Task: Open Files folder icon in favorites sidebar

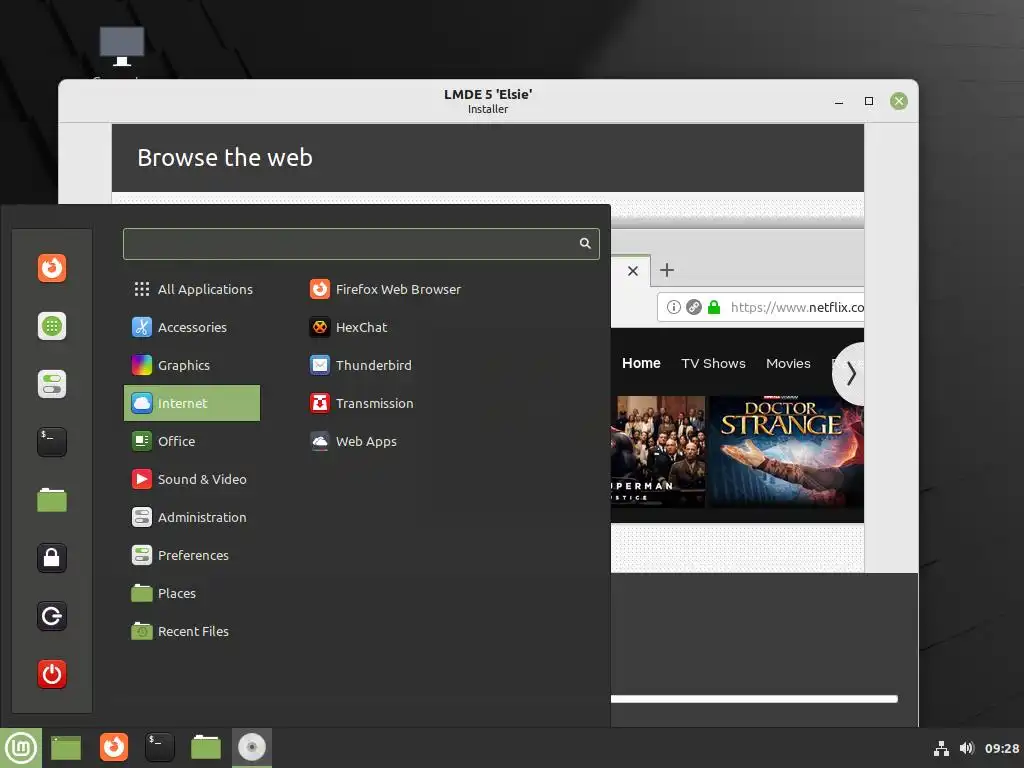Action: [x=52, y=500]
